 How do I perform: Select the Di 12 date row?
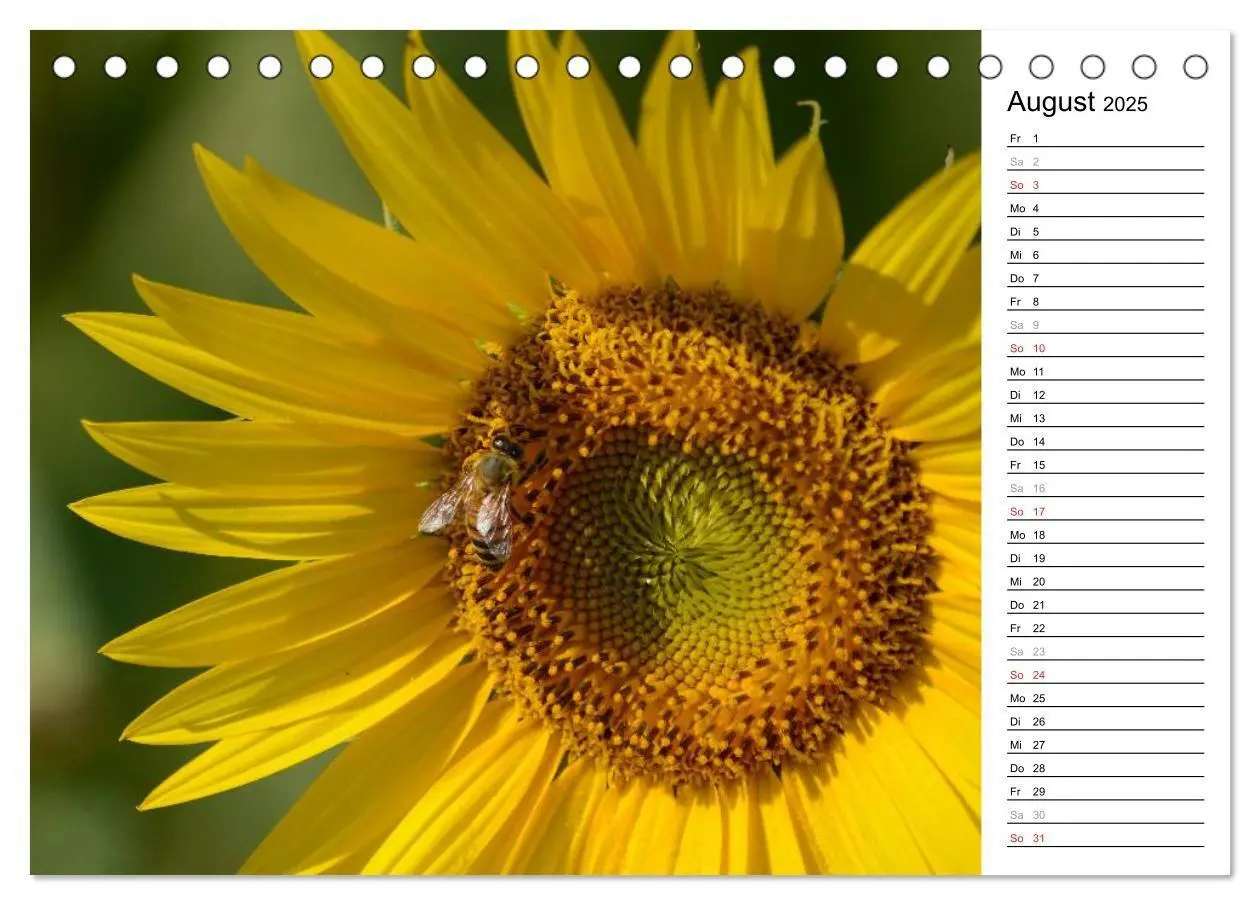pos(1105,395)
